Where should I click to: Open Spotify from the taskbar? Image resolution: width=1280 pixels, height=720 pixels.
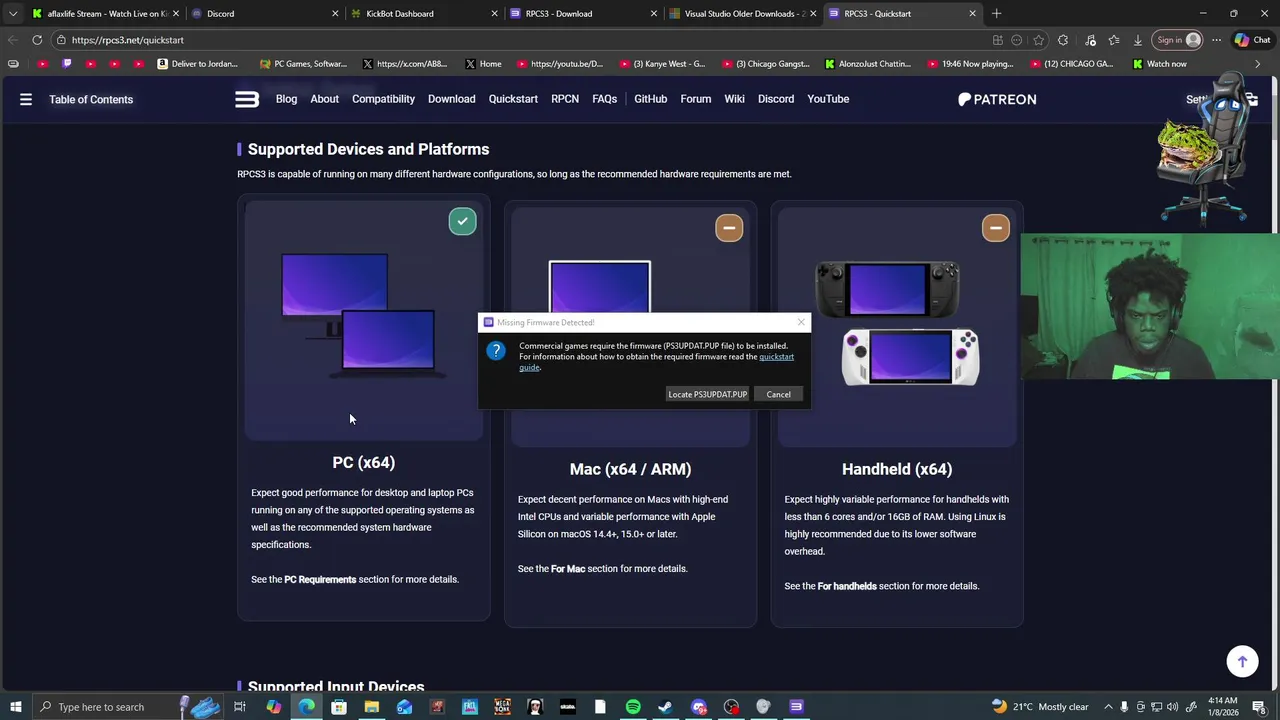tap(633, 707)
